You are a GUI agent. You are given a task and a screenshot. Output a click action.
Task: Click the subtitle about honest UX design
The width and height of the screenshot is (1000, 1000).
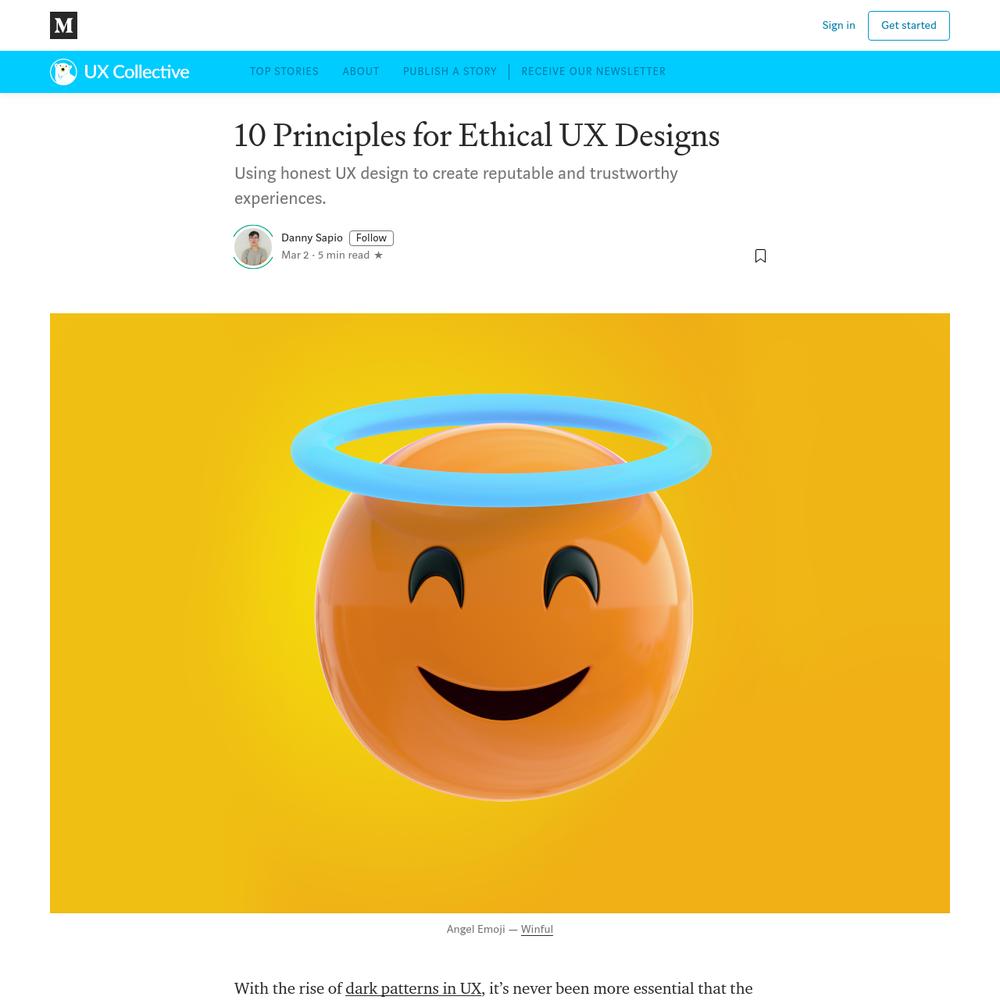click(x=456, y=186)
